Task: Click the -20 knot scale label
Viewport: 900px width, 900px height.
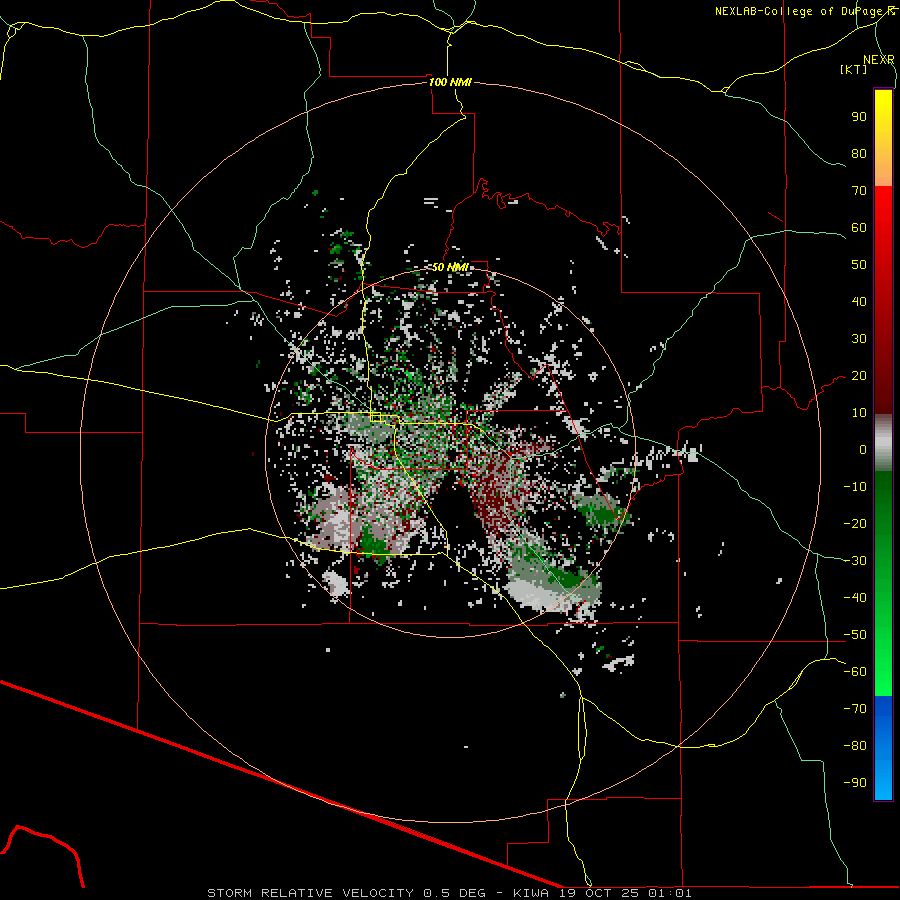Action: click(x=855, y=523)
